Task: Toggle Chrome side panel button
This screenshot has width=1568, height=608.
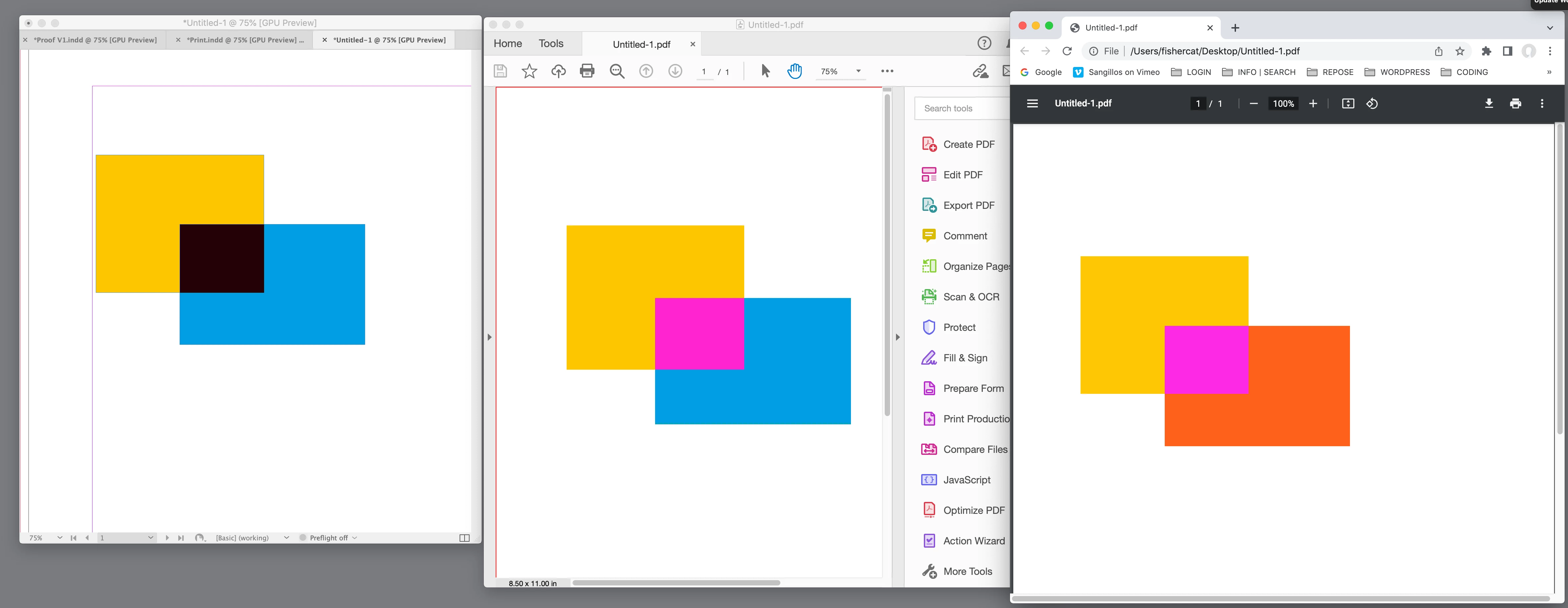Action: (1507, 51)
